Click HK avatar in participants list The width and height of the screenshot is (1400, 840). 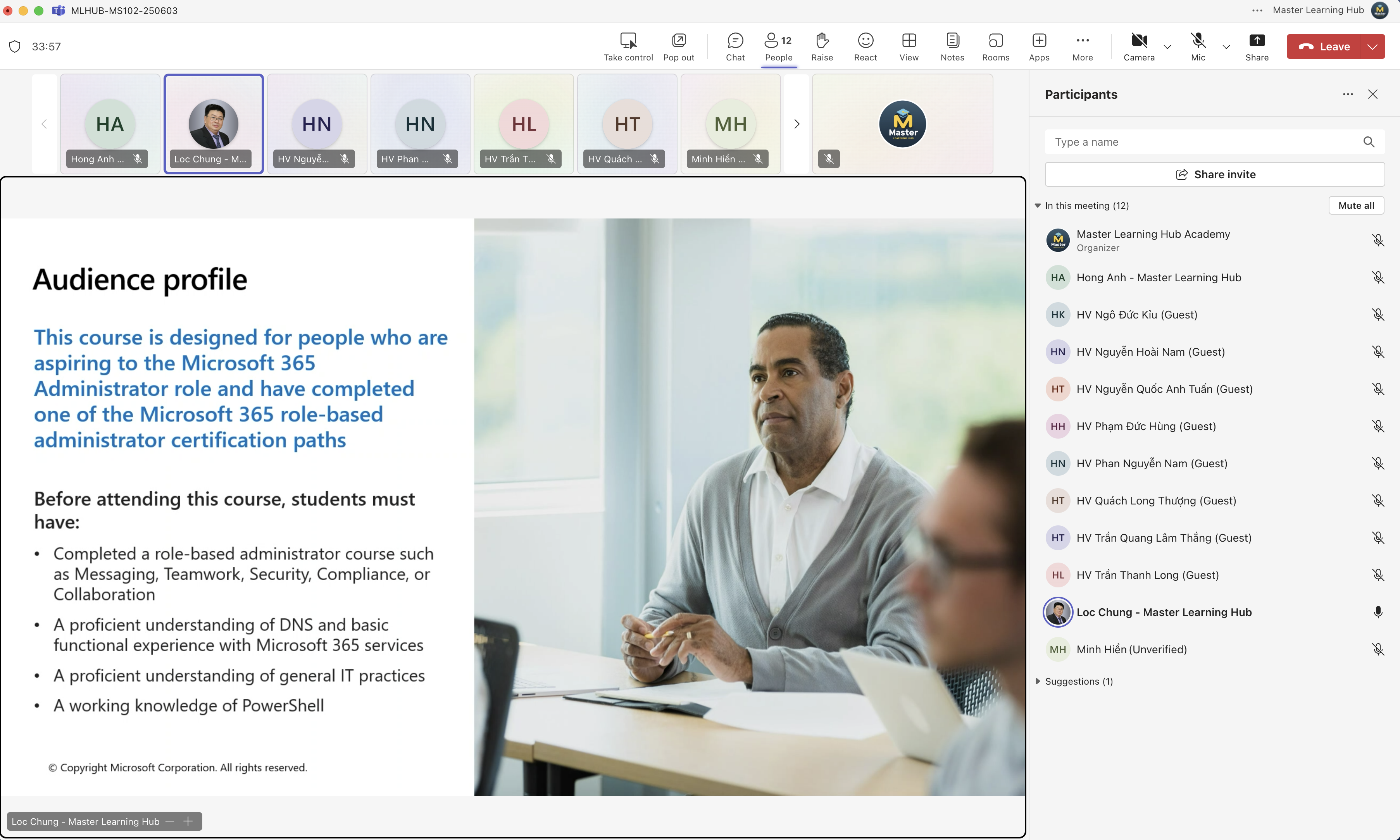(x=1057, y=315)
